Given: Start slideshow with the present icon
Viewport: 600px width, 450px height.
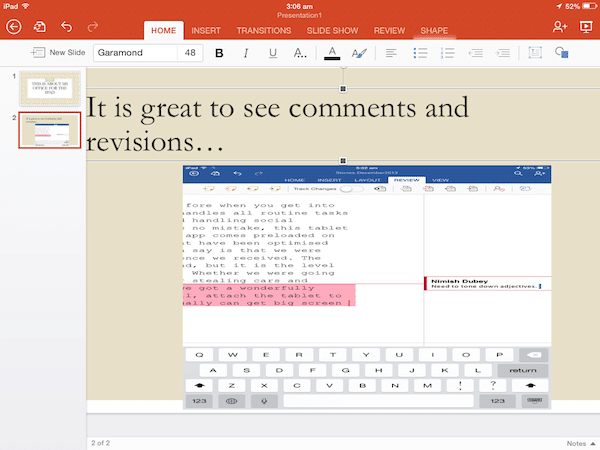Looking at the screenshot, I should point(586,27).
